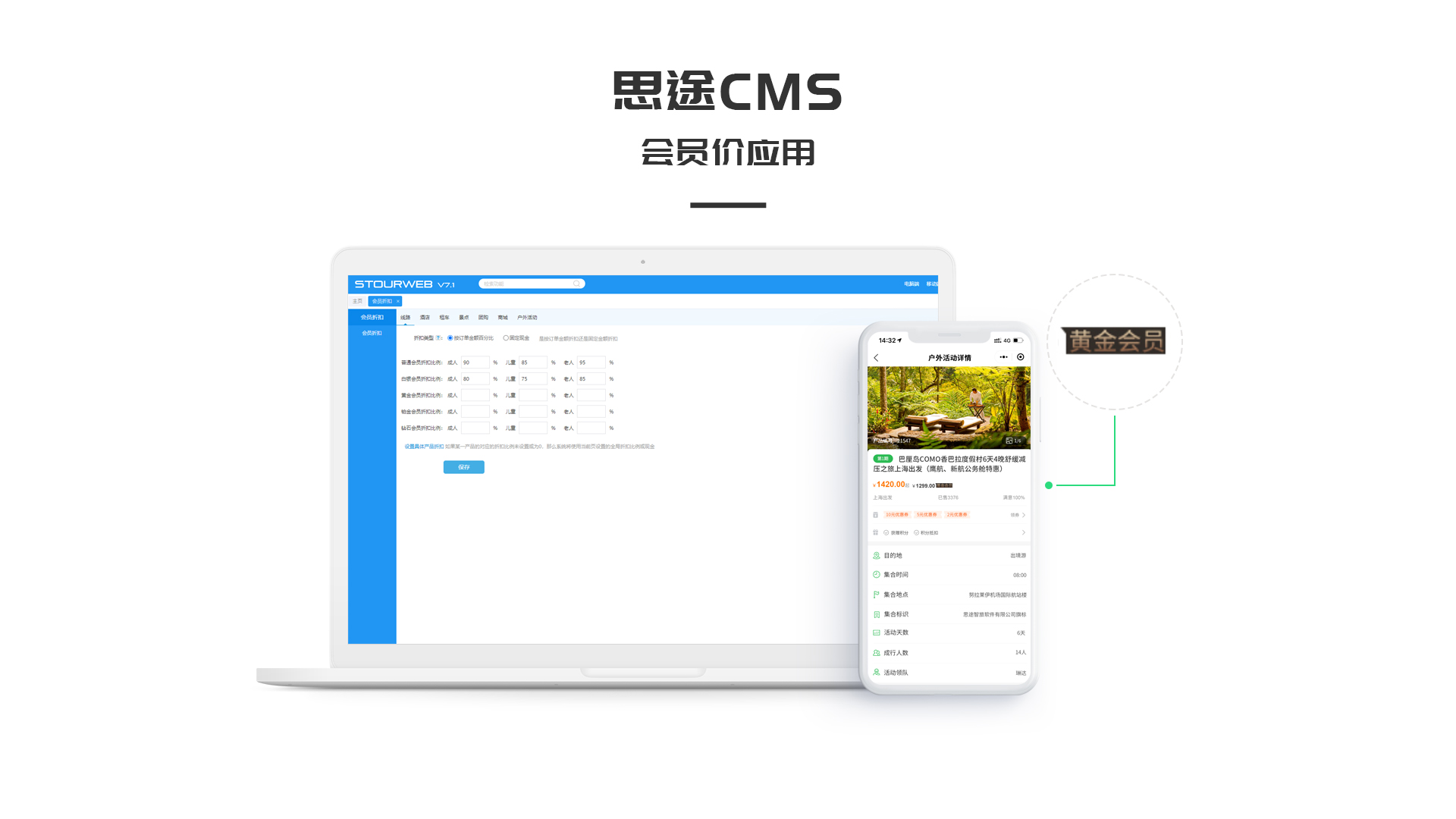Click the 保存 button to save settings

pyautogui.click(x=463, y=466)
